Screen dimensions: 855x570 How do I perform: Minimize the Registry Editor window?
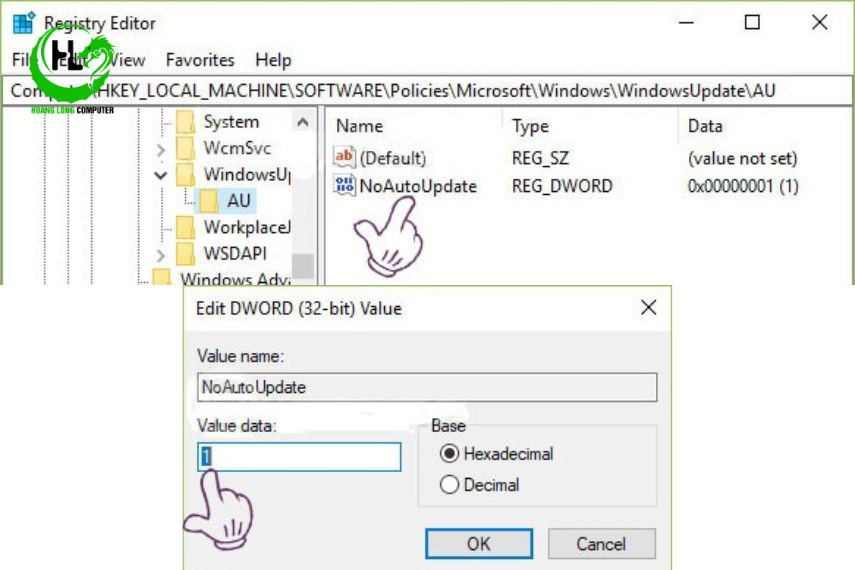click(686, 22)
